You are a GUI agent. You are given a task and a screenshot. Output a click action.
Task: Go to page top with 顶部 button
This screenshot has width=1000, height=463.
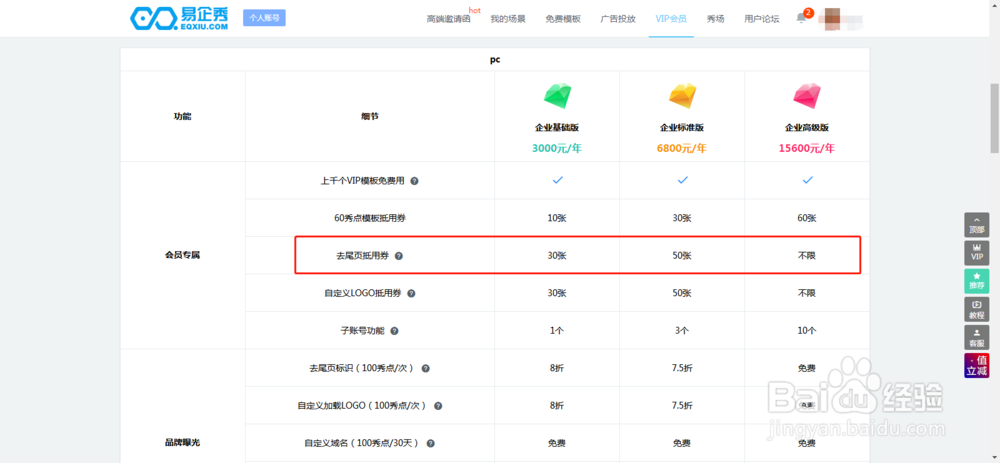976,224
